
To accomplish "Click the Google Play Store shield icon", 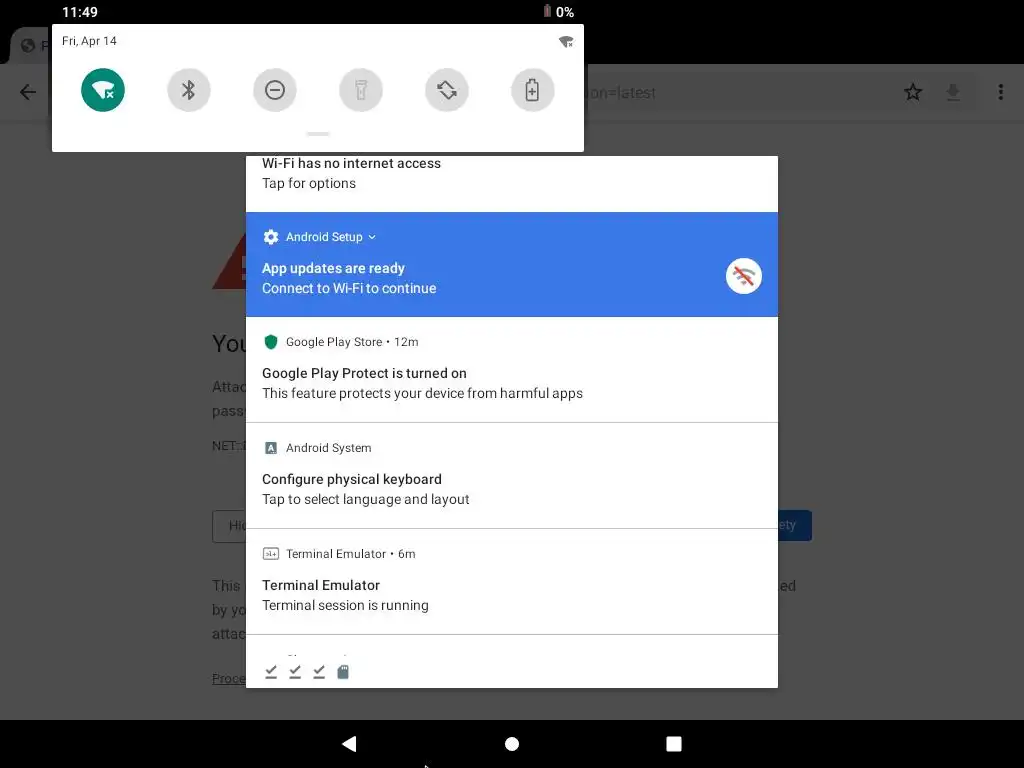I will coord(270,342).
